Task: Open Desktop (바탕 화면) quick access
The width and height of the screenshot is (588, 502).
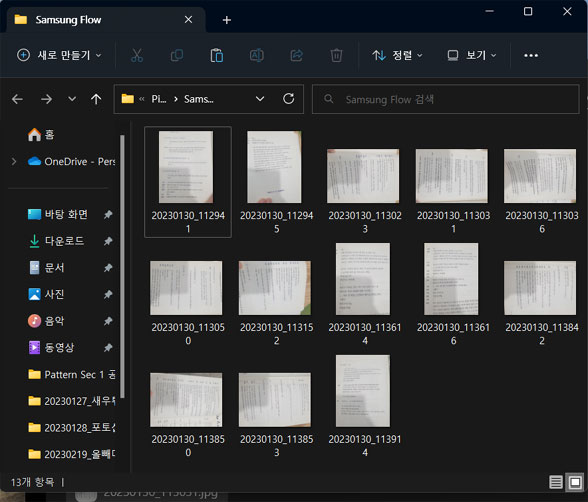Action: click(x=58, y=214)
